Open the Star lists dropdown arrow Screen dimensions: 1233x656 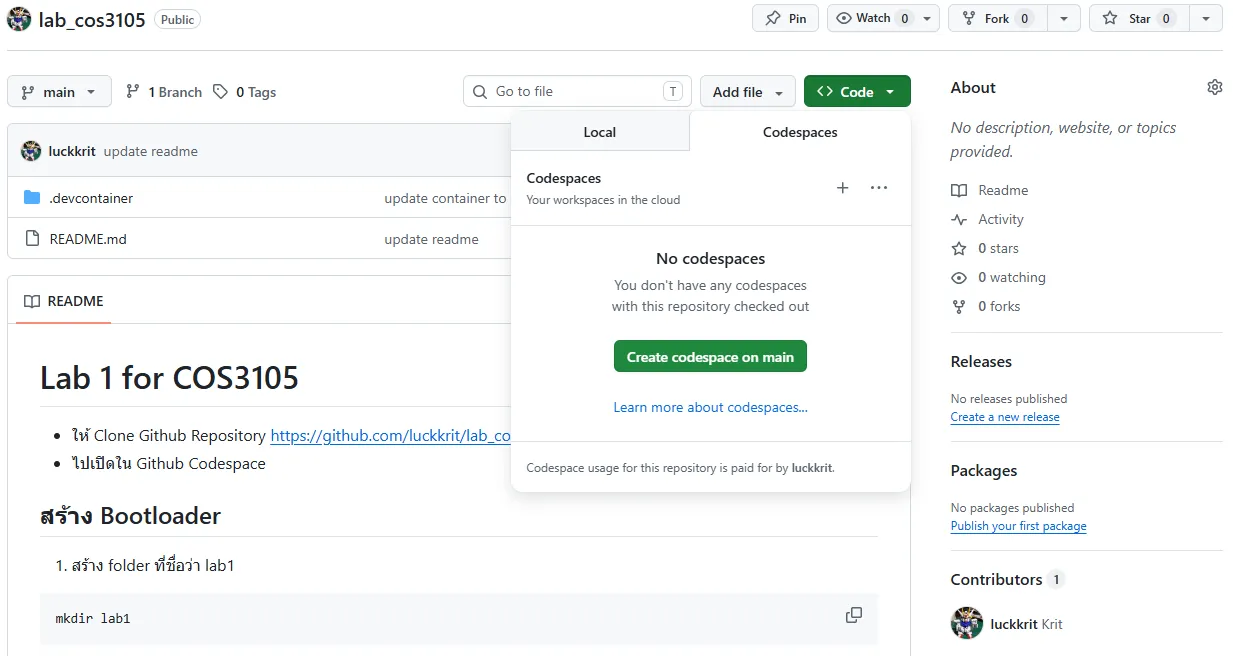click(1206, 18)
